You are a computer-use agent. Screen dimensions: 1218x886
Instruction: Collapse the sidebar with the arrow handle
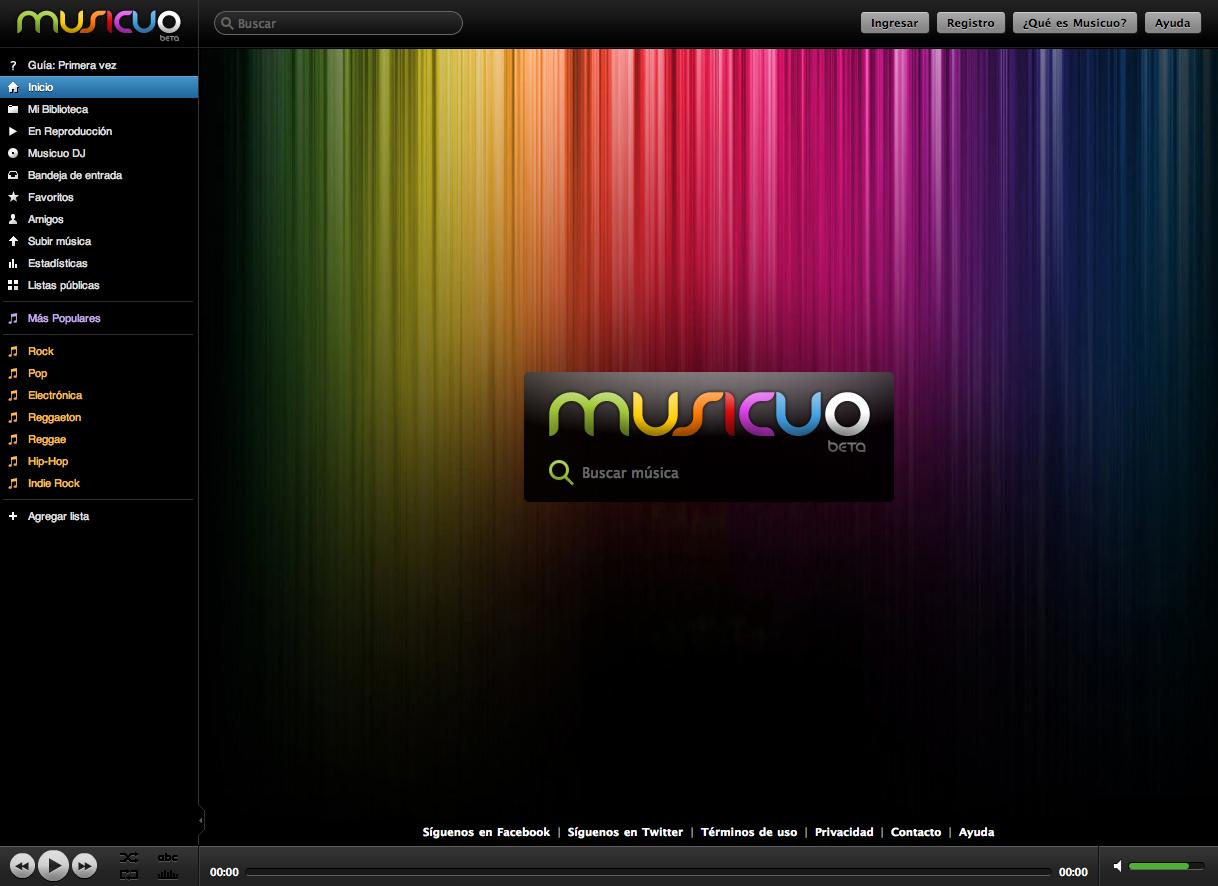[201, 820]
